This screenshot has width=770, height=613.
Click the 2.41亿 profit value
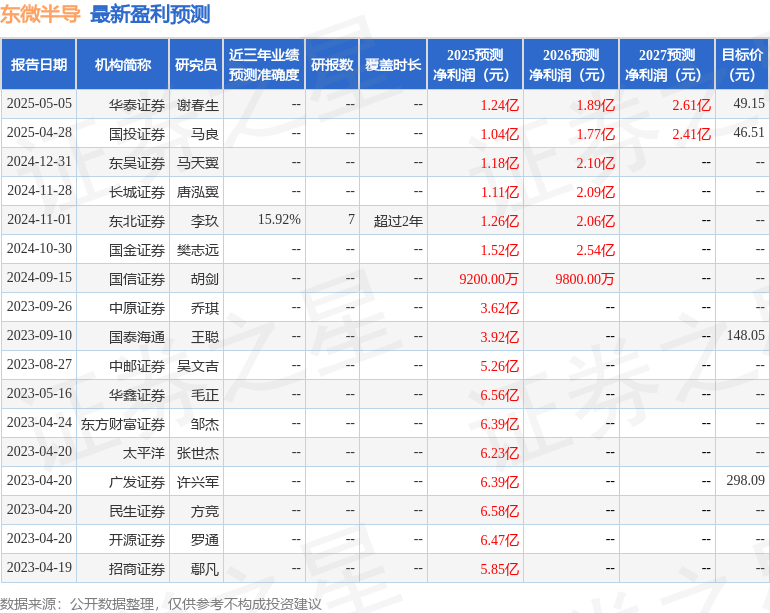coord(691,134)
